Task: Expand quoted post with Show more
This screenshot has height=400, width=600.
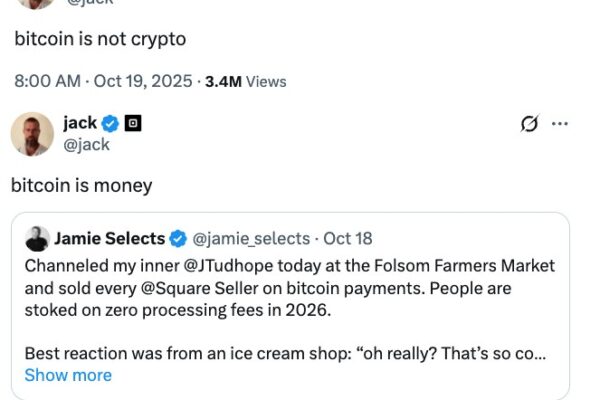Action: click(68, 376)
